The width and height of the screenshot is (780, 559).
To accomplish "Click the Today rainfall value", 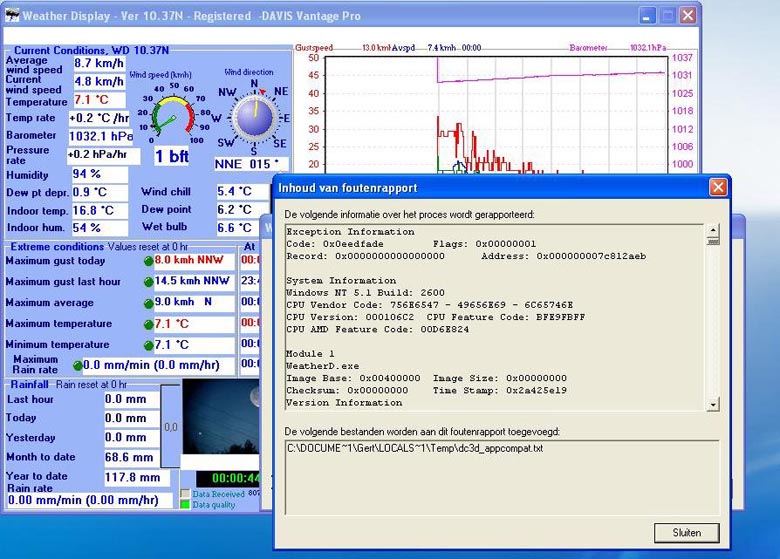I will coord(132,418).
